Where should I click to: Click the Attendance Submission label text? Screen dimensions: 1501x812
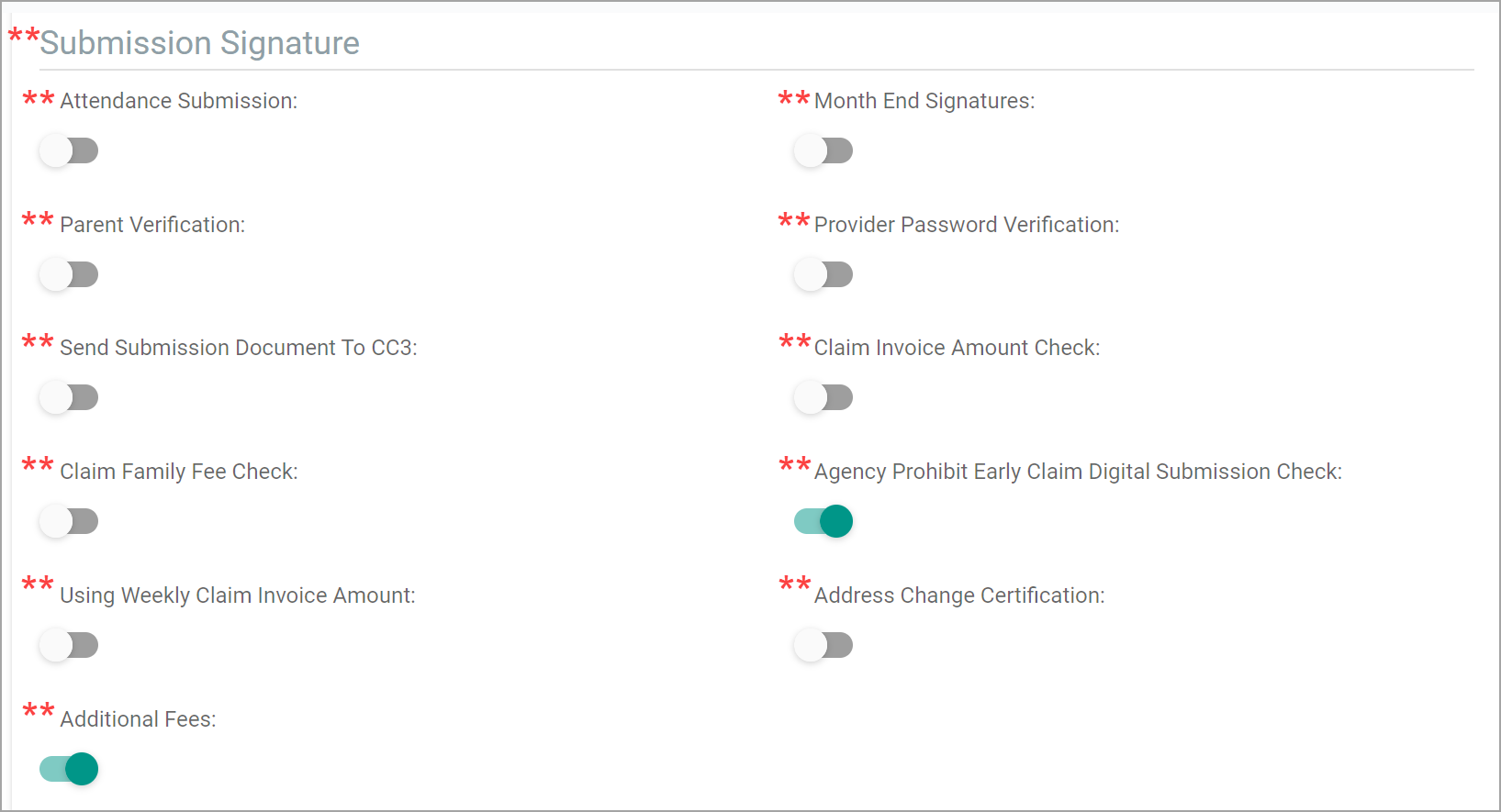click(x=179, y=101)
